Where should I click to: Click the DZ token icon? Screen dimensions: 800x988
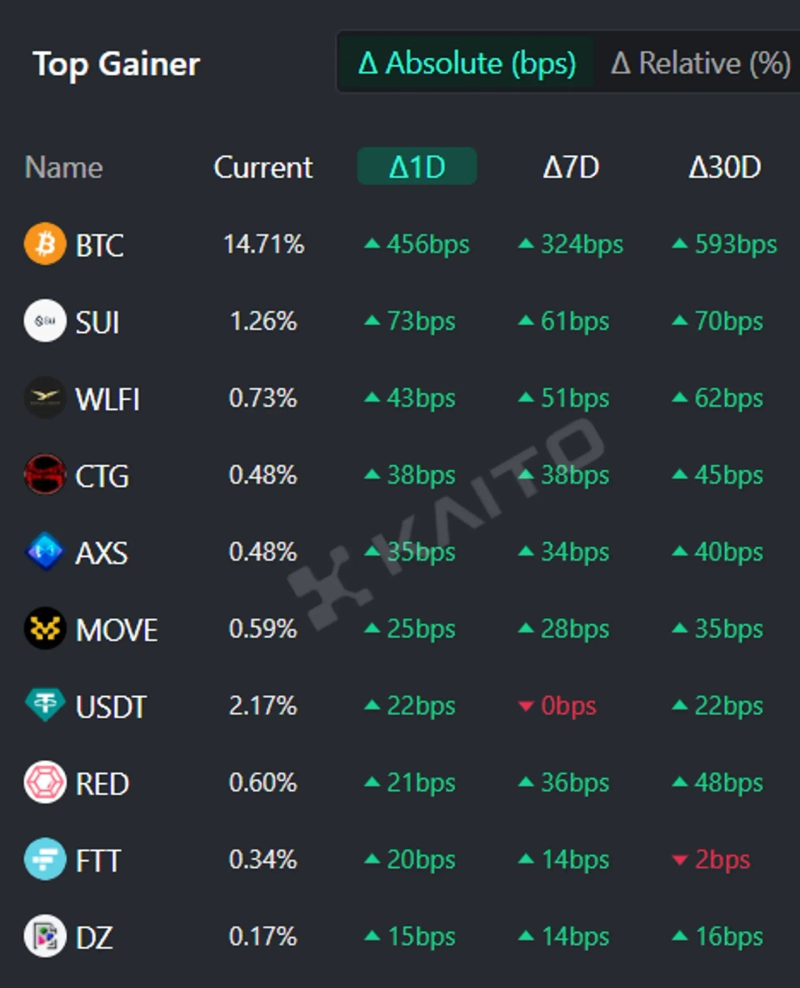[x=45, y=937]
